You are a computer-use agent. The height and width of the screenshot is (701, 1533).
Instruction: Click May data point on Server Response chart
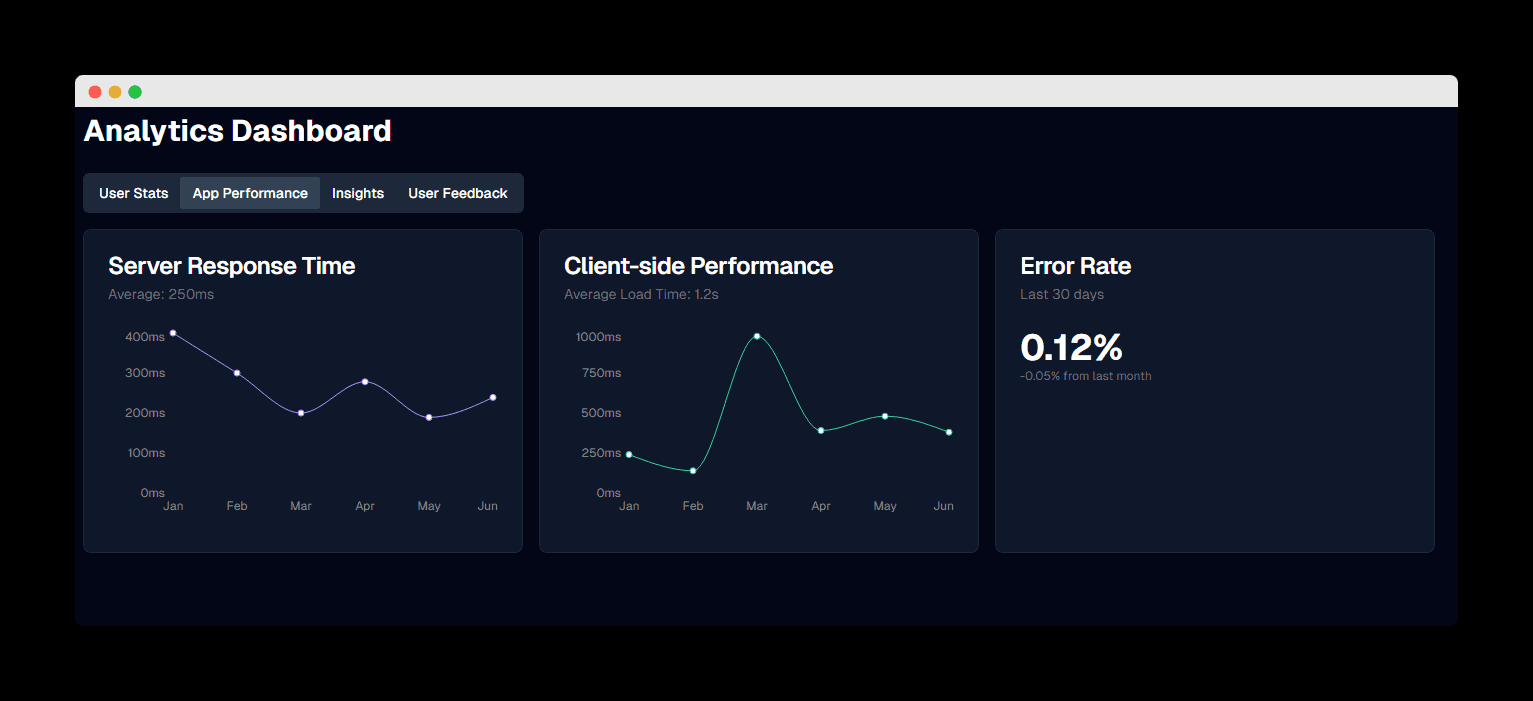[x=429, y=417]
